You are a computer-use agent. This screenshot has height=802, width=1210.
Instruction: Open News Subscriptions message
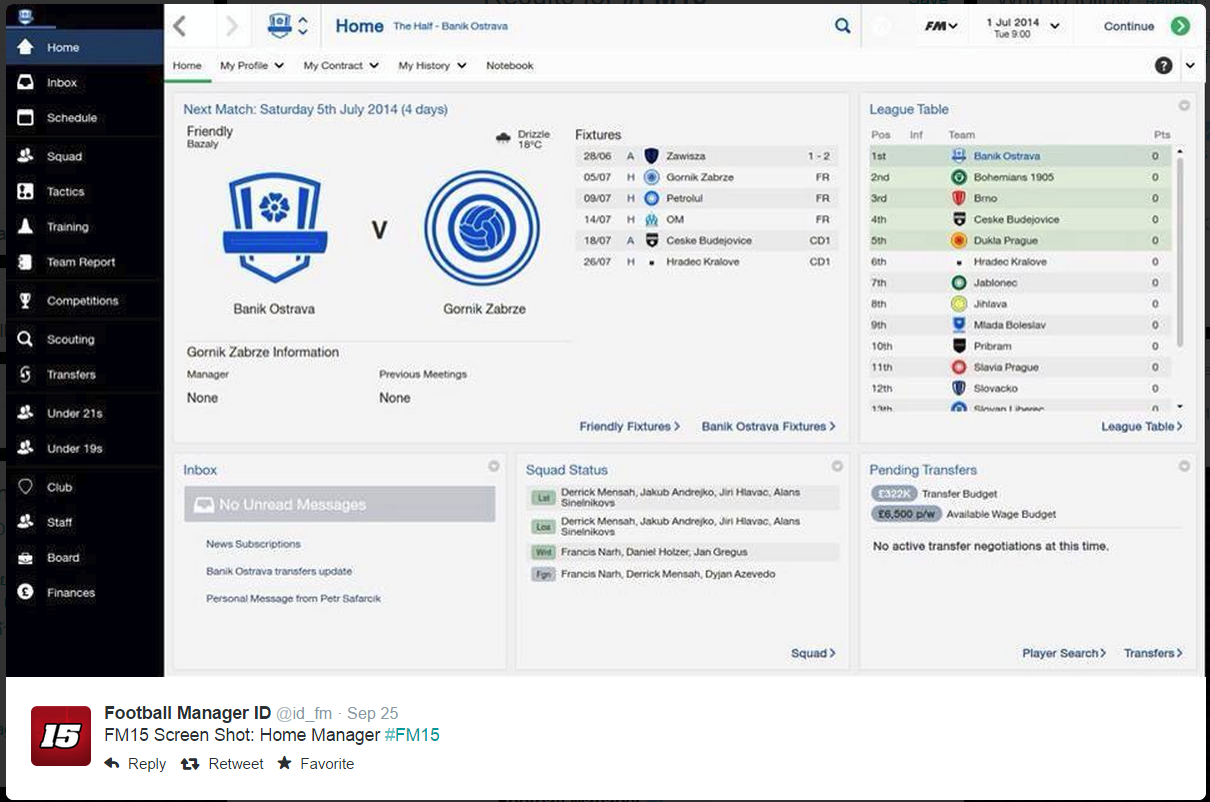pyautogui.click(x=253, y=544)
